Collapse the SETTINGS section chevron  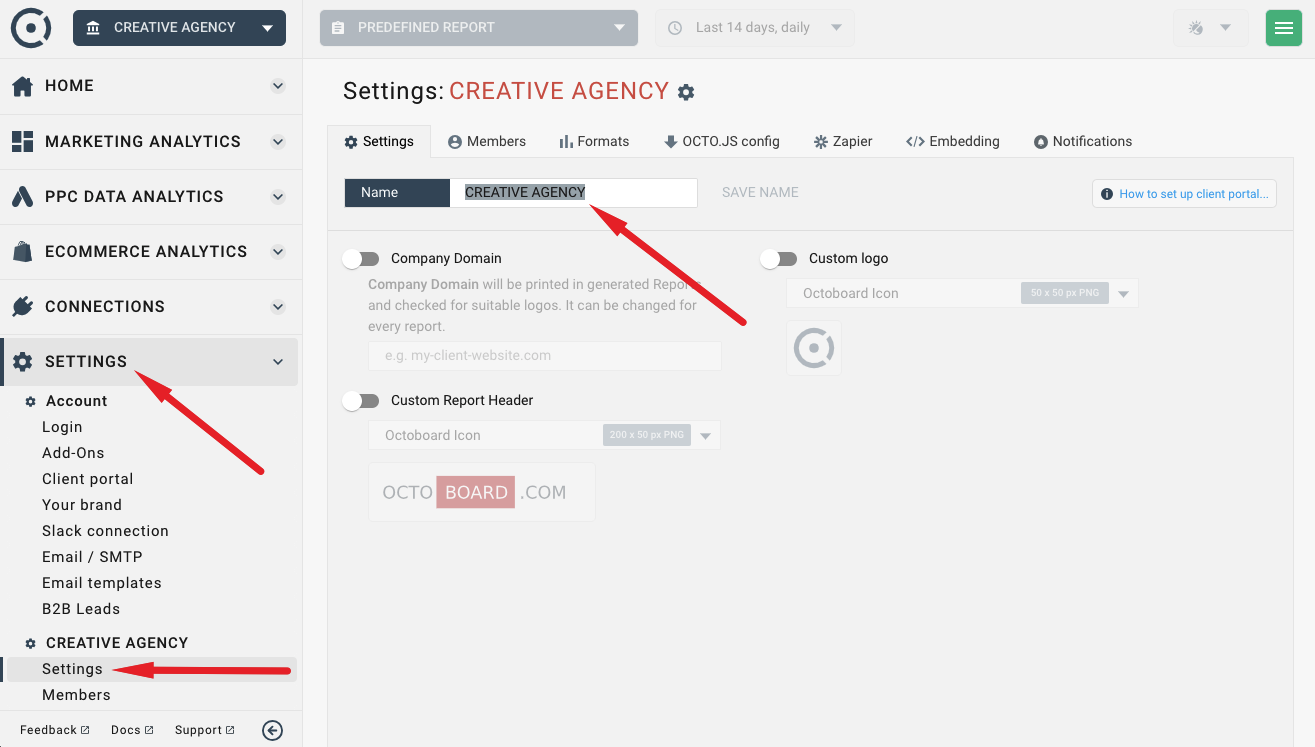(x=278, y=361)
